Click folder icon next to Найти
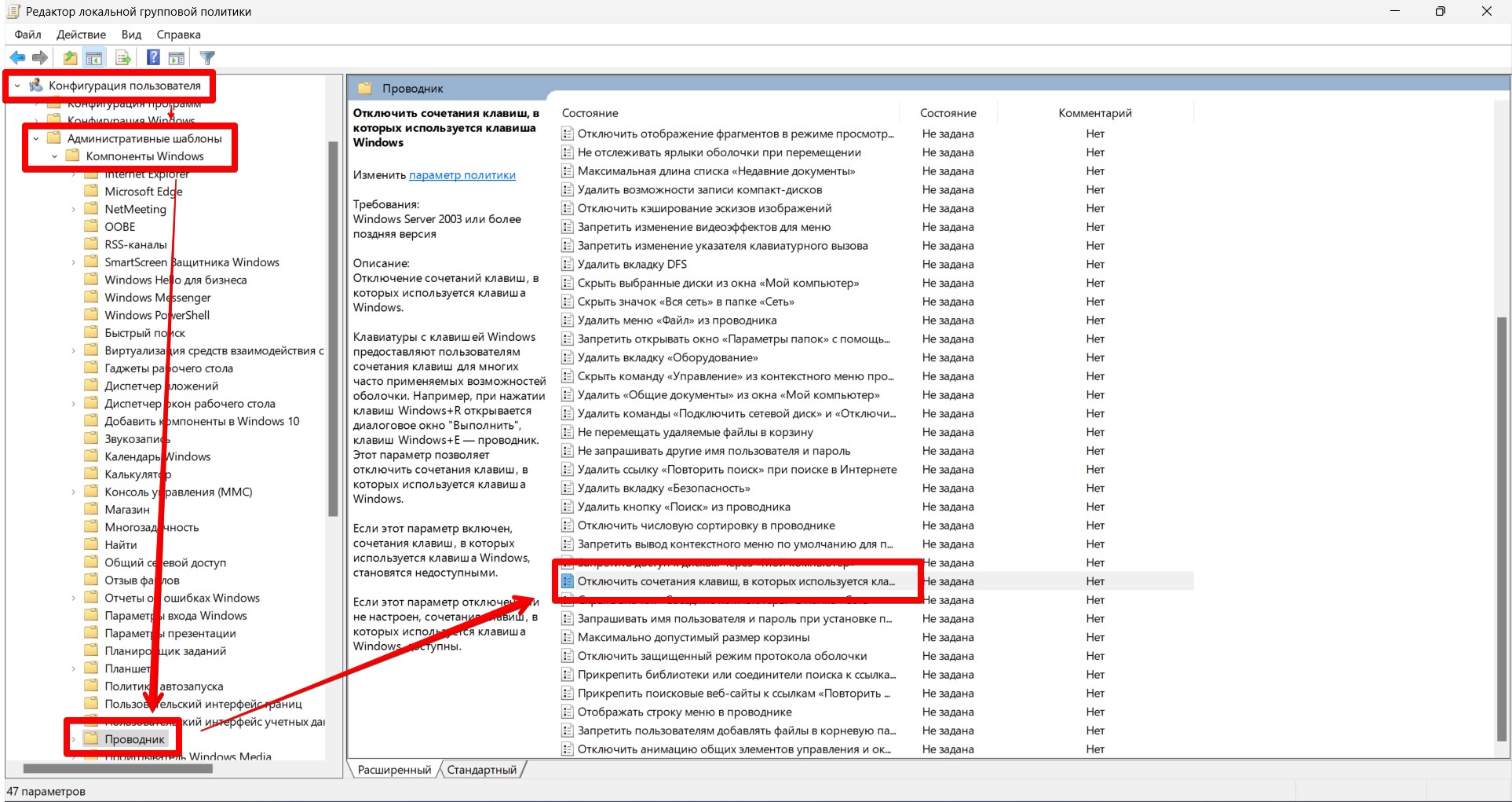The width and height of the screenshot is (1512, 802). pyautogui.click(x=92, y=544)
